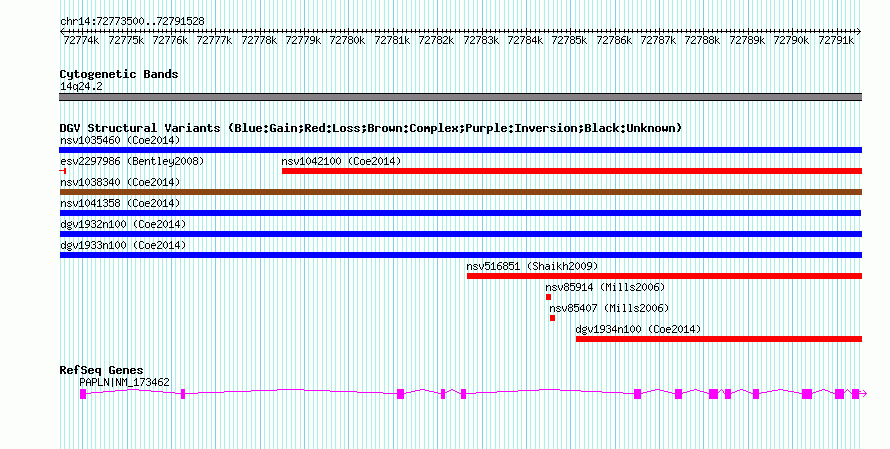Open the esv2297986 (Bentley2008) label
Screen dimensions: 890x449
click(x=132, y=161)
